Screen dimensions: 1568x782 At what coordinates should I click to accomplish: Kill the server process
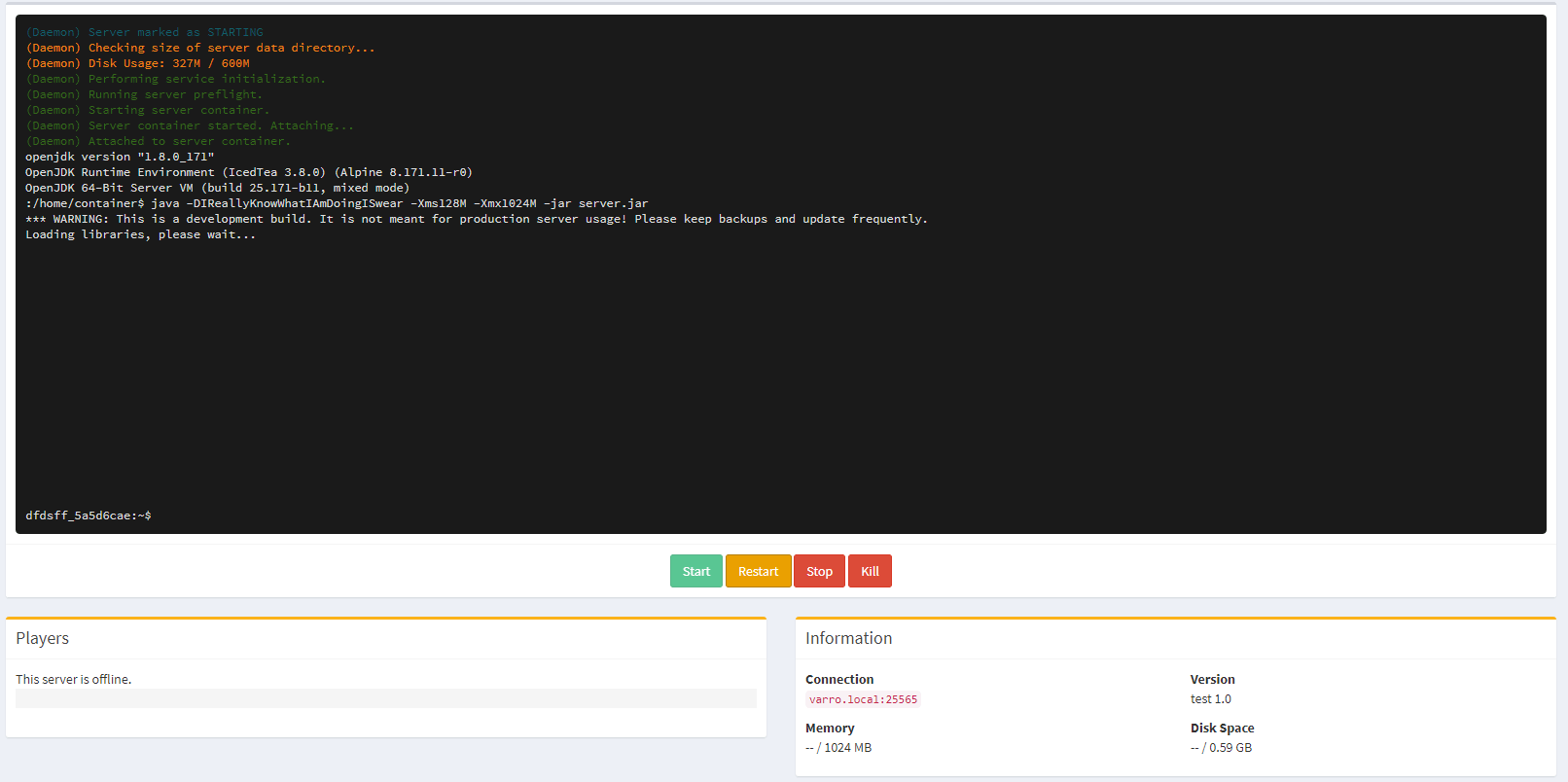870,571
